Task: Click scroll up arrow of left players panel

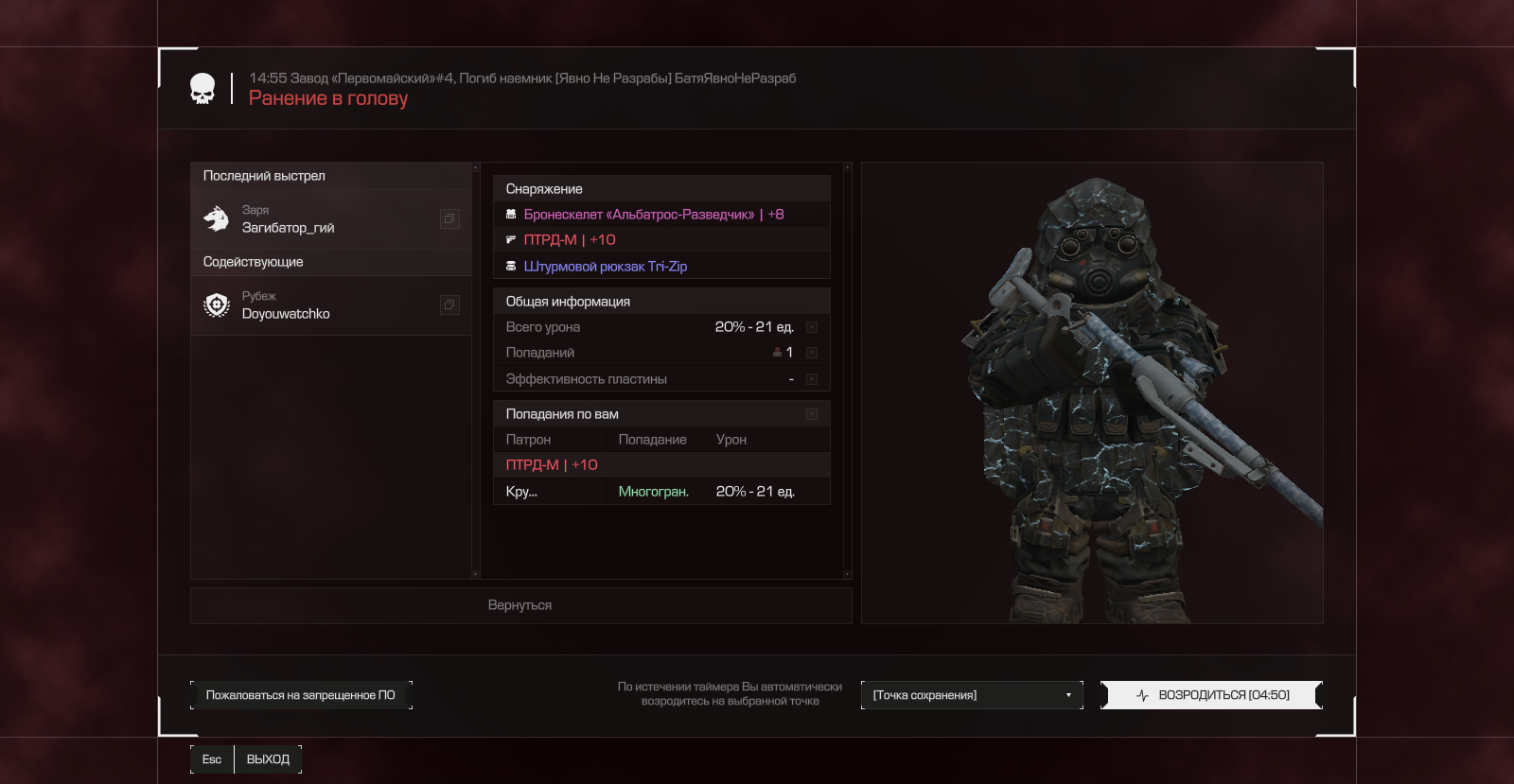Action: pyautogui.click(x=476, y=167)
